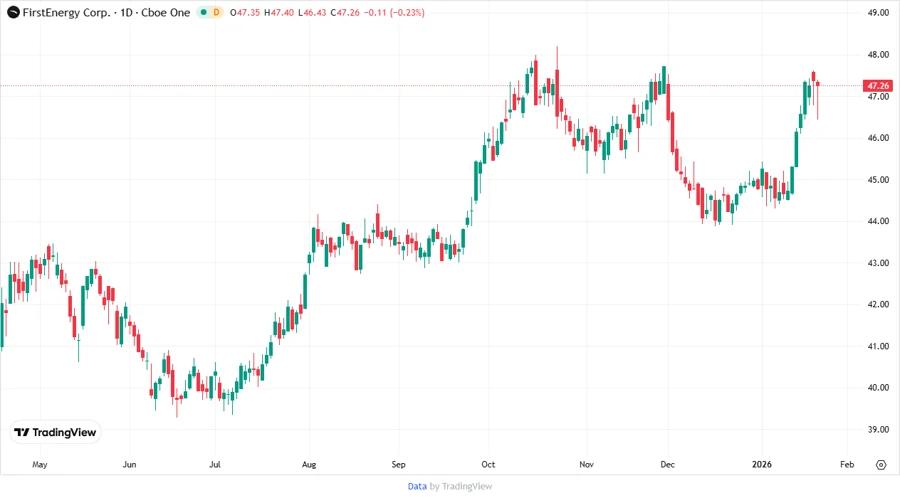Click the red 47.26 current price label
The image size is (900, 498).
pyautogui.click(x=878, y=85)
